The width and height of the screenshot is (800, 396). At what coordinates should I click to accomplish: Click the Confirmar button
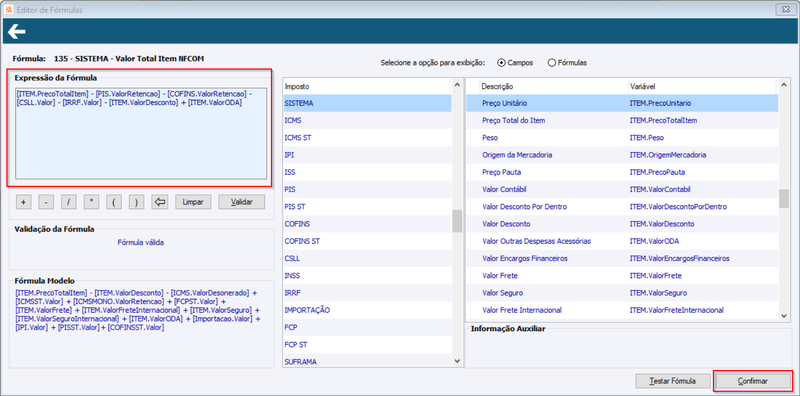[x=753, y=381]
